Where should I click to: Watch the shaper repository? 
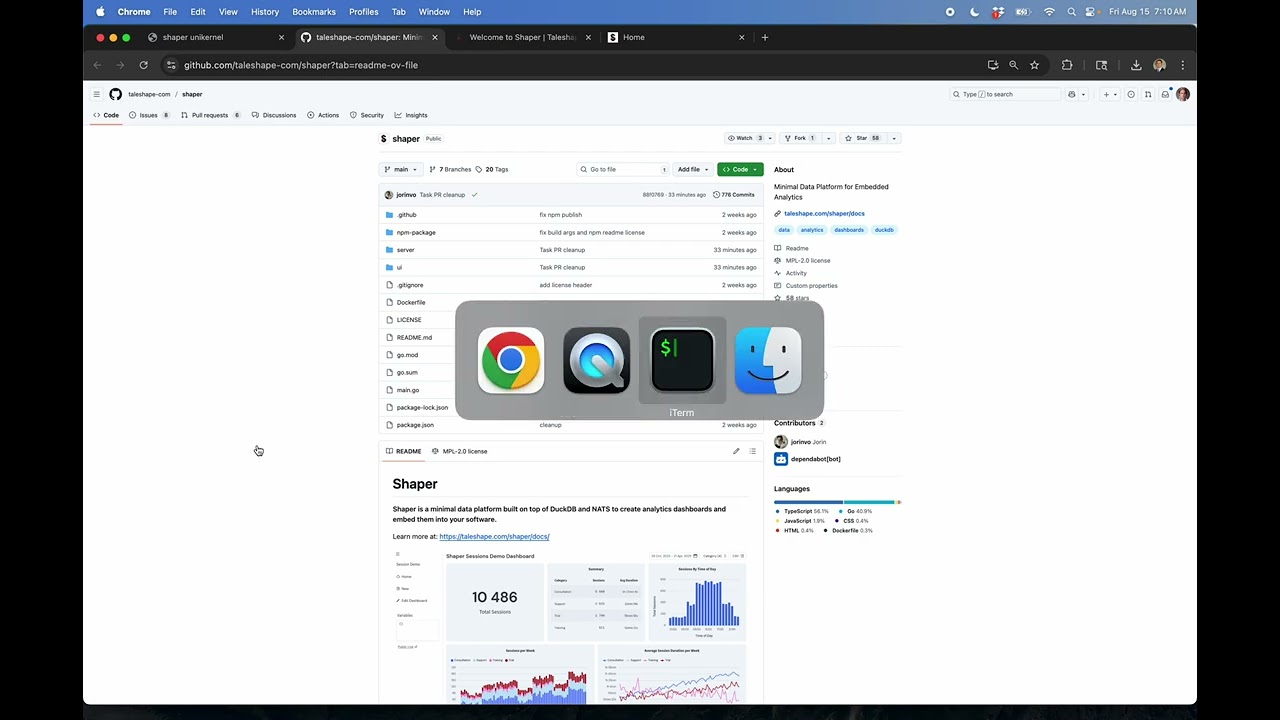point(745,138)
